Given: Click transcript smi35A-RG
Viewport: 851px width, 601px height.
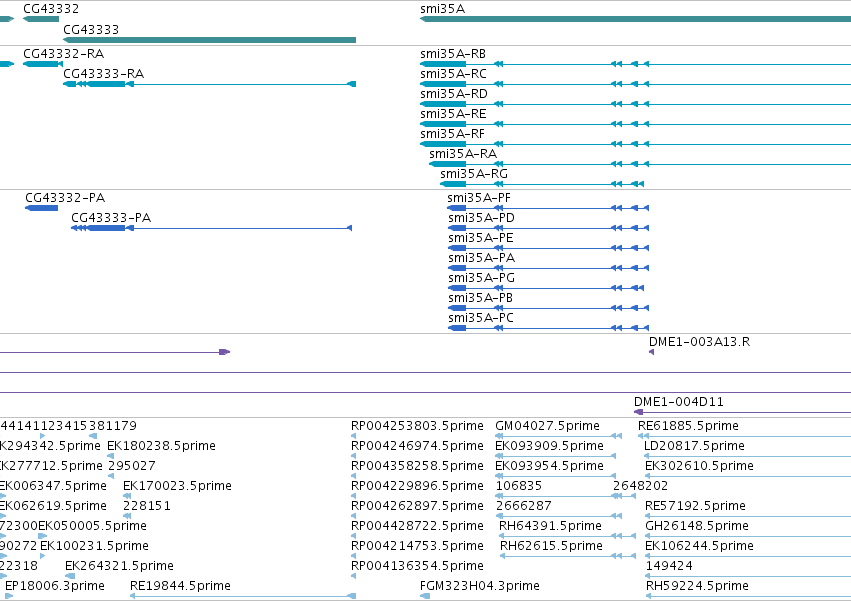Looking at the screenshot, I should click(474, 174).
